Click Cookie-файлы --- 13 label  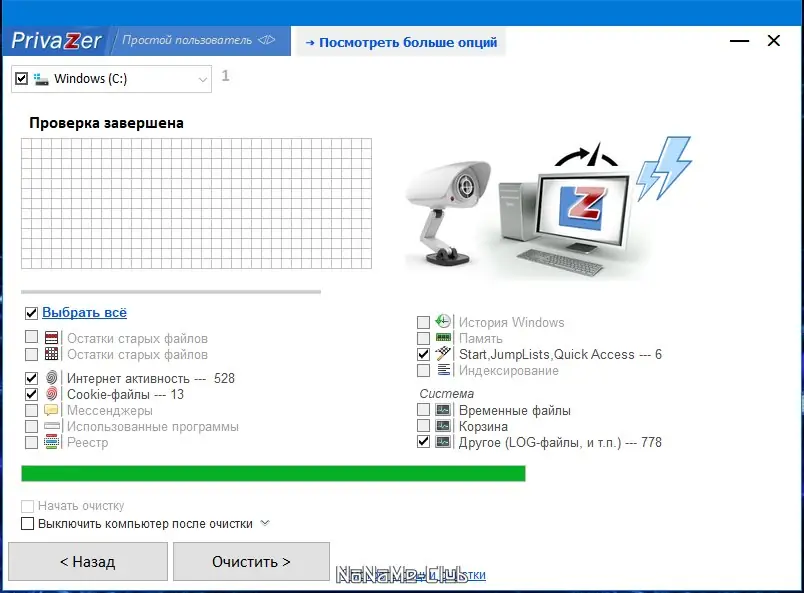(x=125, y=394)
